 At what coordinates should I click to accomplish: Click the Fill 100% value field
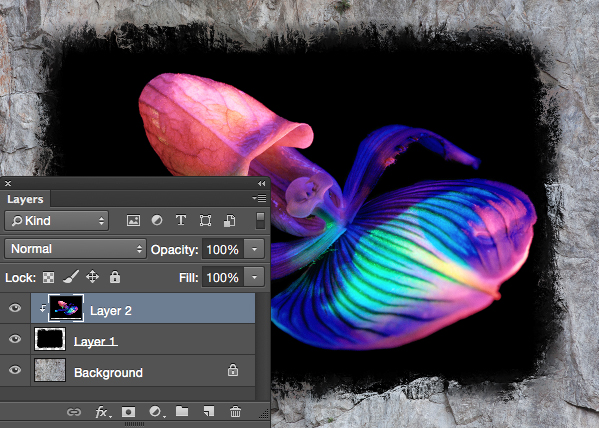click(x=223, y=277)
